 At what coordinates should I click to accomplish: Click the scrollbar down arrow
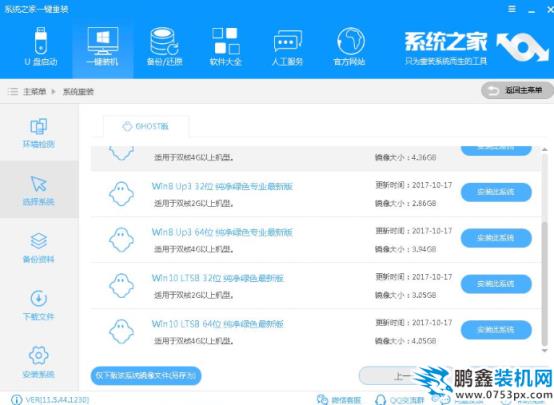545,351
